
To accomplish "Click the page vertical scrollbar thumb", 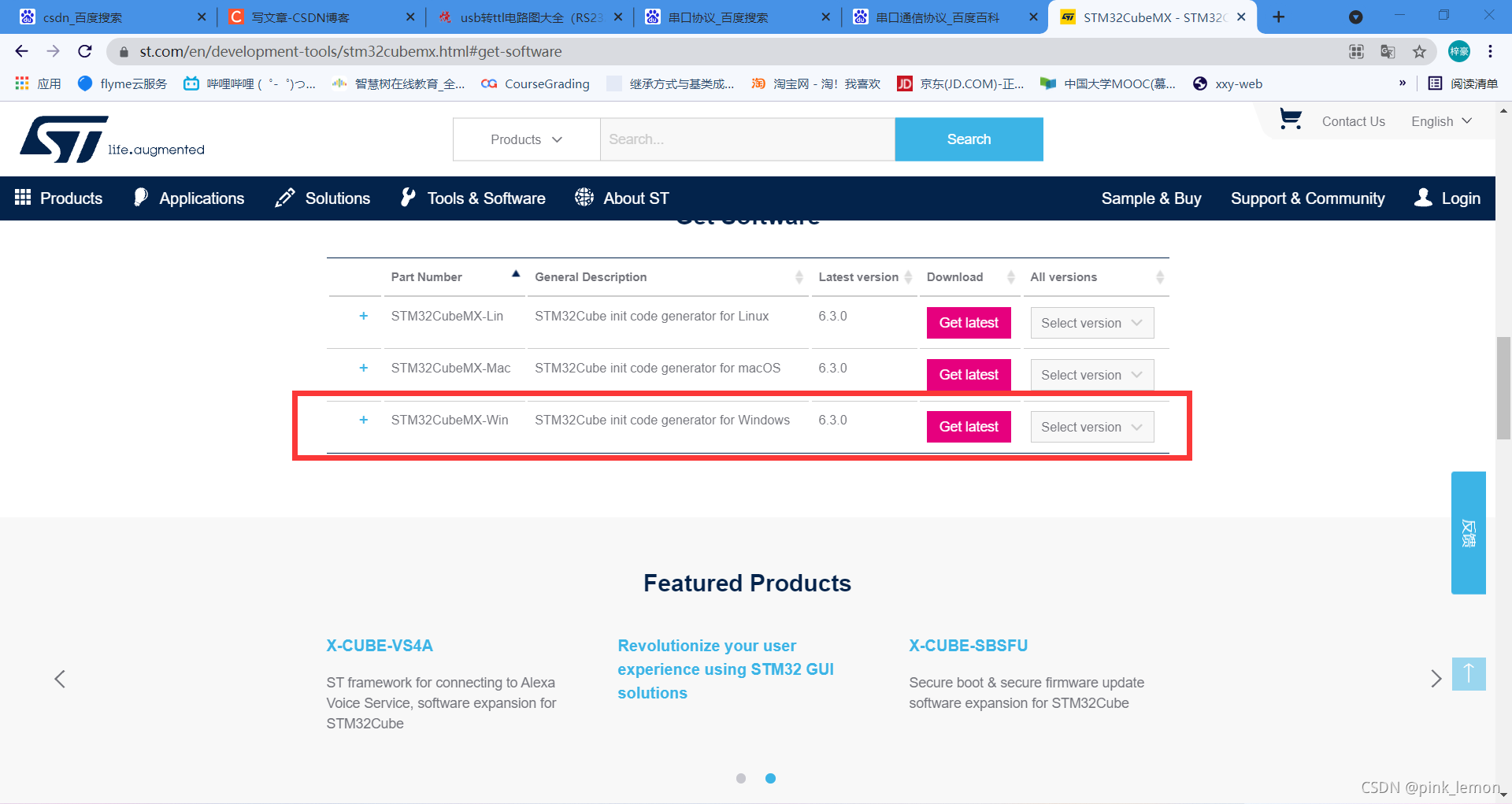I will (1503, 387).
